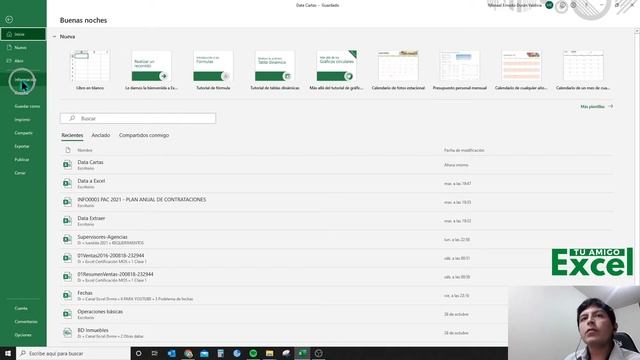Open OBS Studio from the taskbar

tap(319, 353)
